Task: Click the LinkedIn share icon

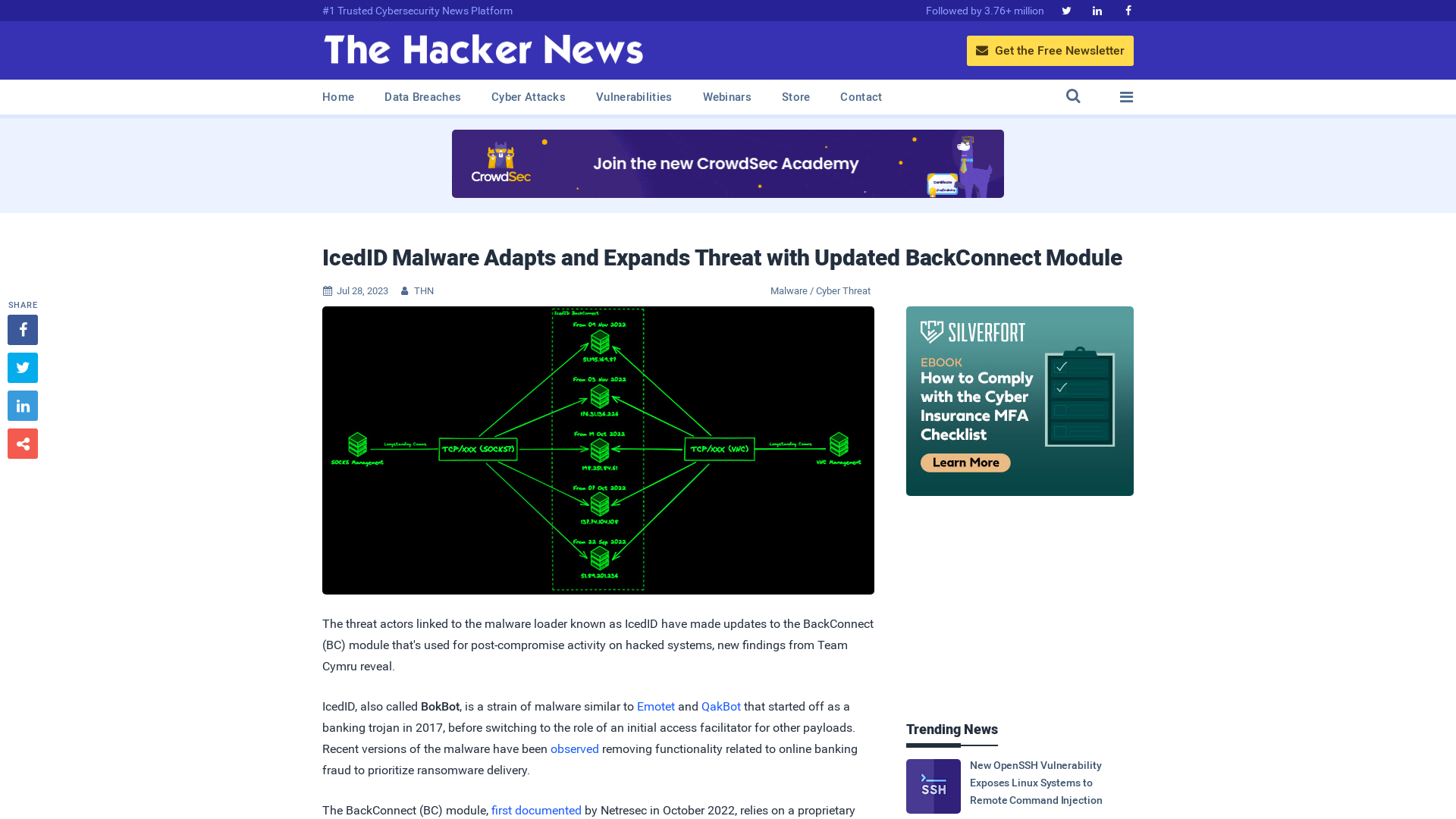Action: click(22, 405)
